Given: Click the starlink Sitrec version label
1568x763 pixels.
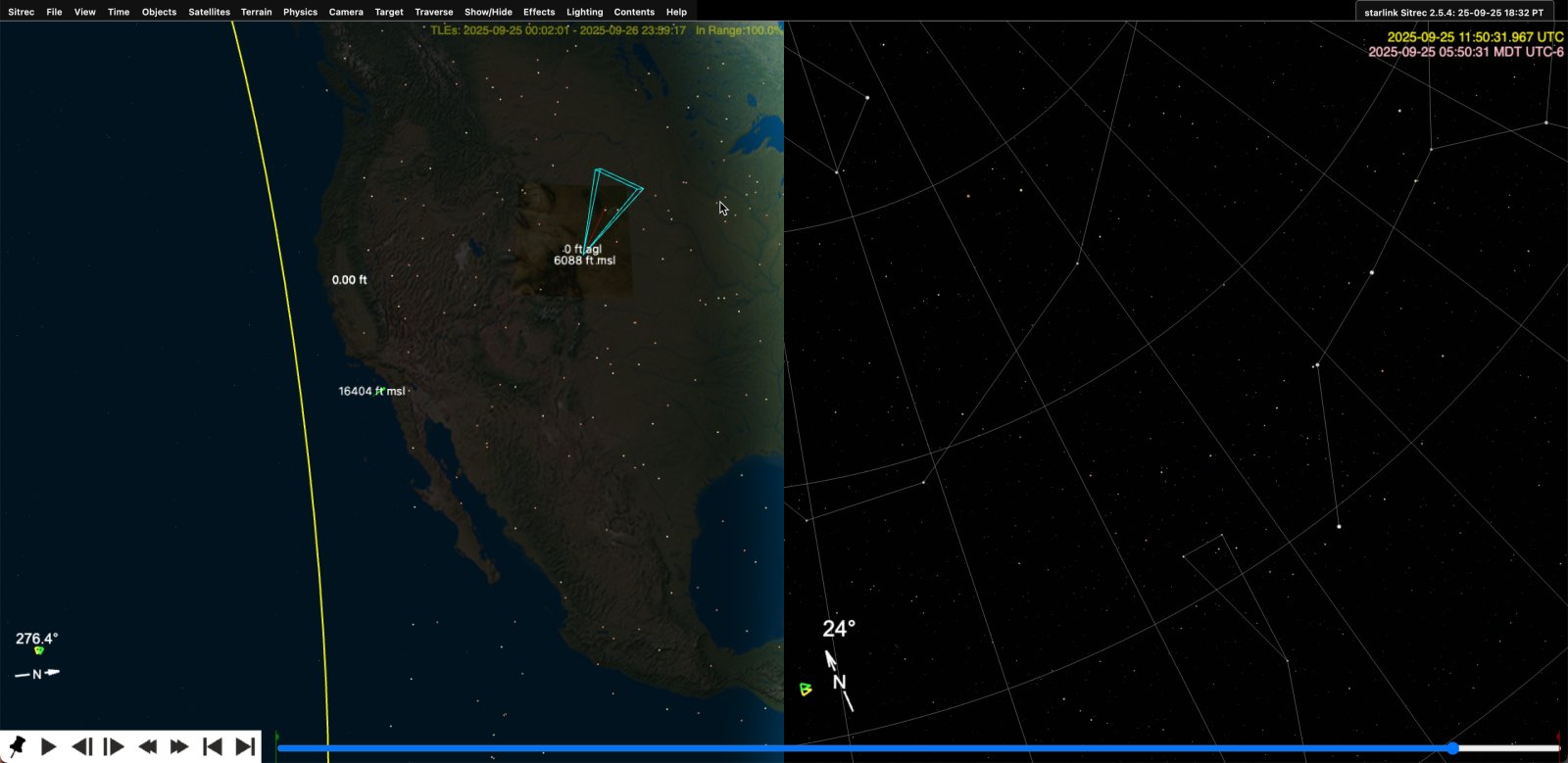Looking at the screenshot, I should [x=1452, y=13].
